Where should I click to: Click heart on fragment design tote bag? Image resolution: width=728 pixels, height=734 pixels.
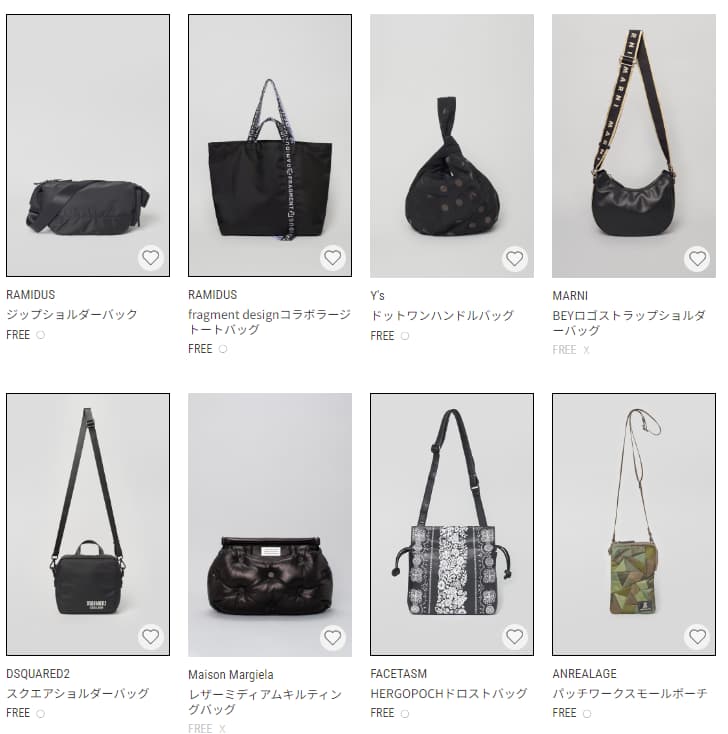coord(332,258)
